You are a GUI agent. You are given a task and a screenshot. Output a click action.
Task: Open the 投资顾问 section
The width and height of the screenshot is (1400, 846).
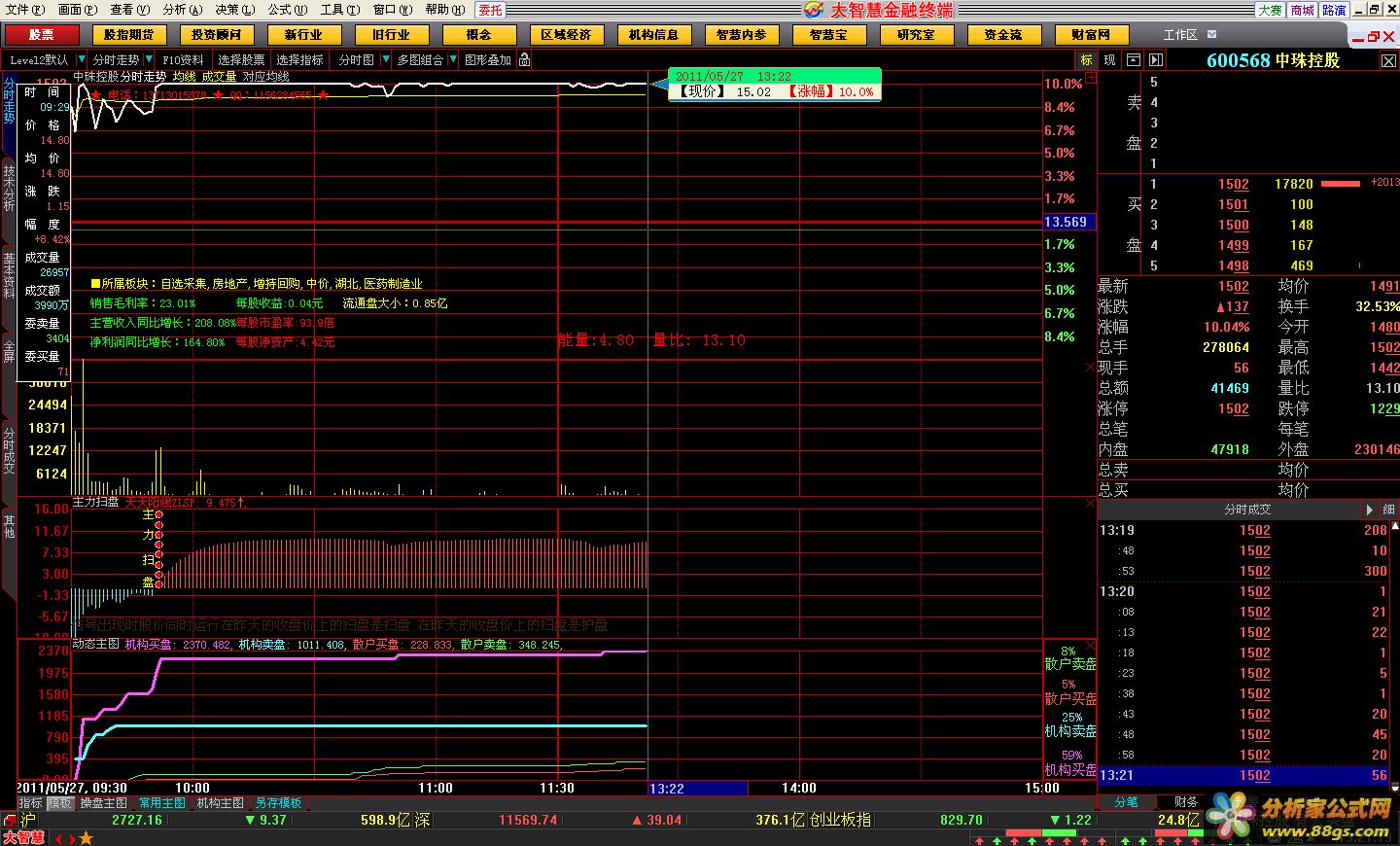(216, 35)
